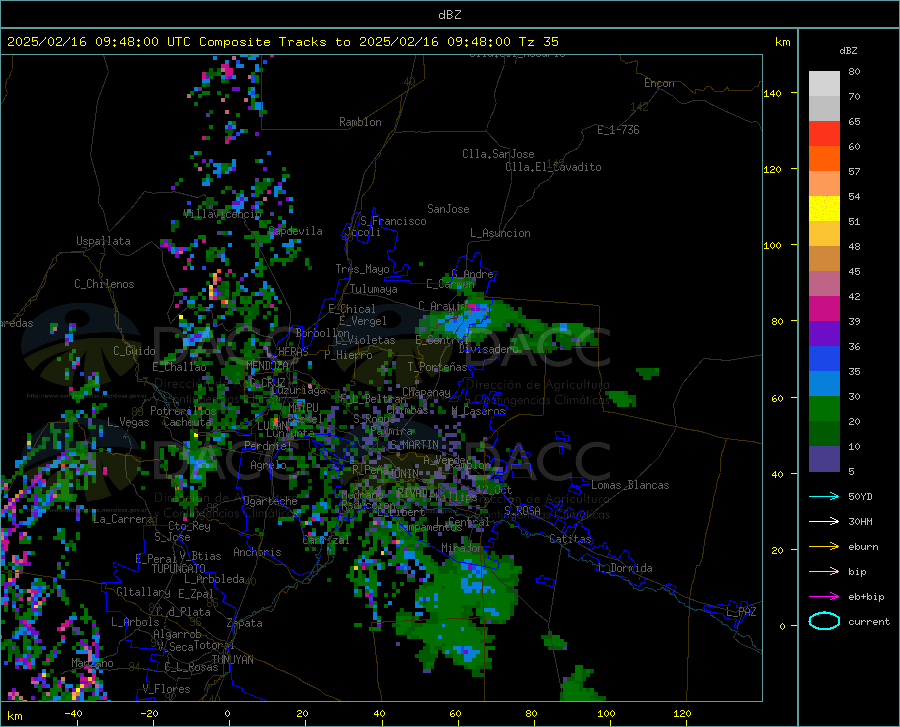The image size is (900, 727).
Task: Select the L_Vegas location label
Action: (x=128, y=422)
